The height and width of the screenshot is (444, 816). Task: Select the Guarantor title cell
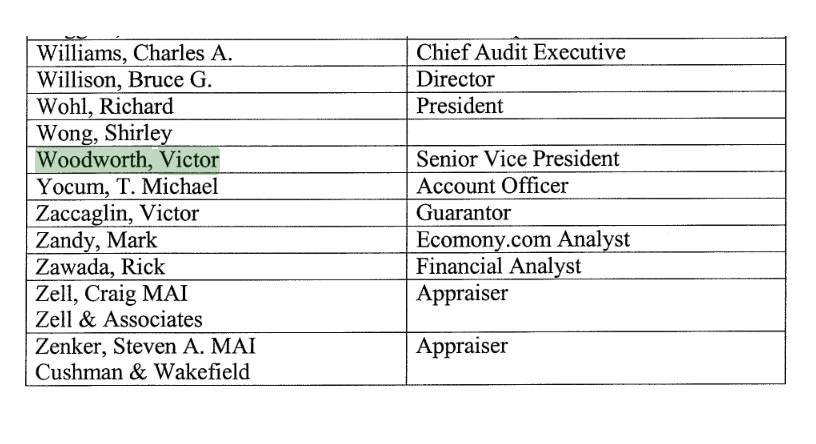[x=596, y=212]
